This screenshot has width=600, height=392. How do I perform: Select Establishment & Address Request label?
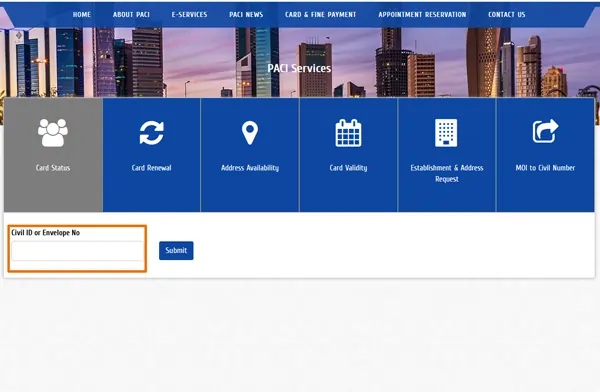(447, 173)
